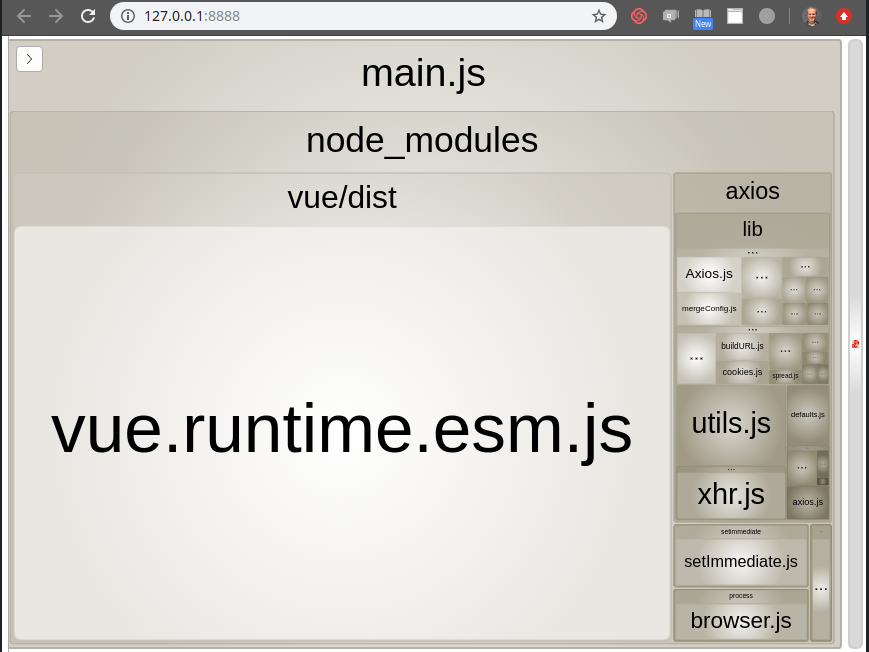Click the bookmark star in the address bar
This screenshot has height=652, width=869.
598,16
